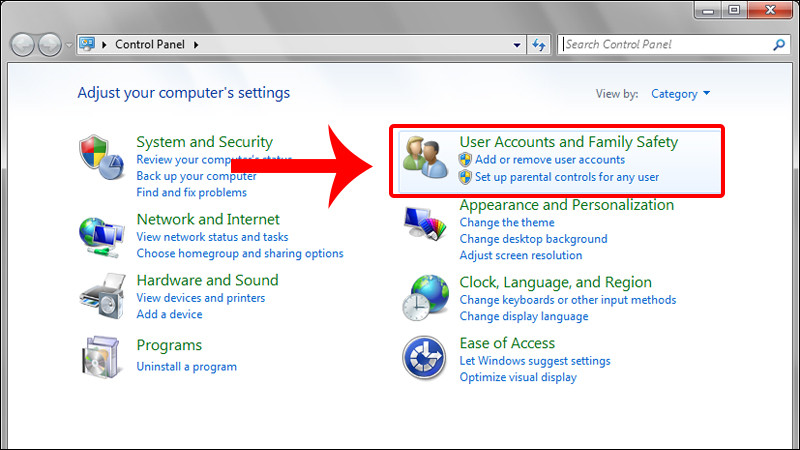Open the Programs heading
This screenshot has width=800, height=450.
tap(169, 345)
